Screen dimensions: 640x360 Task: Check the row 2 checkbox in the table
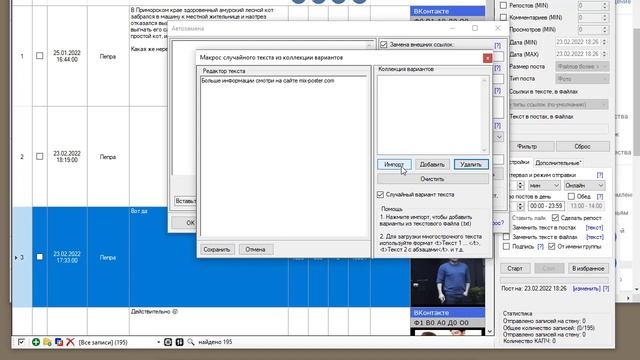40,156
